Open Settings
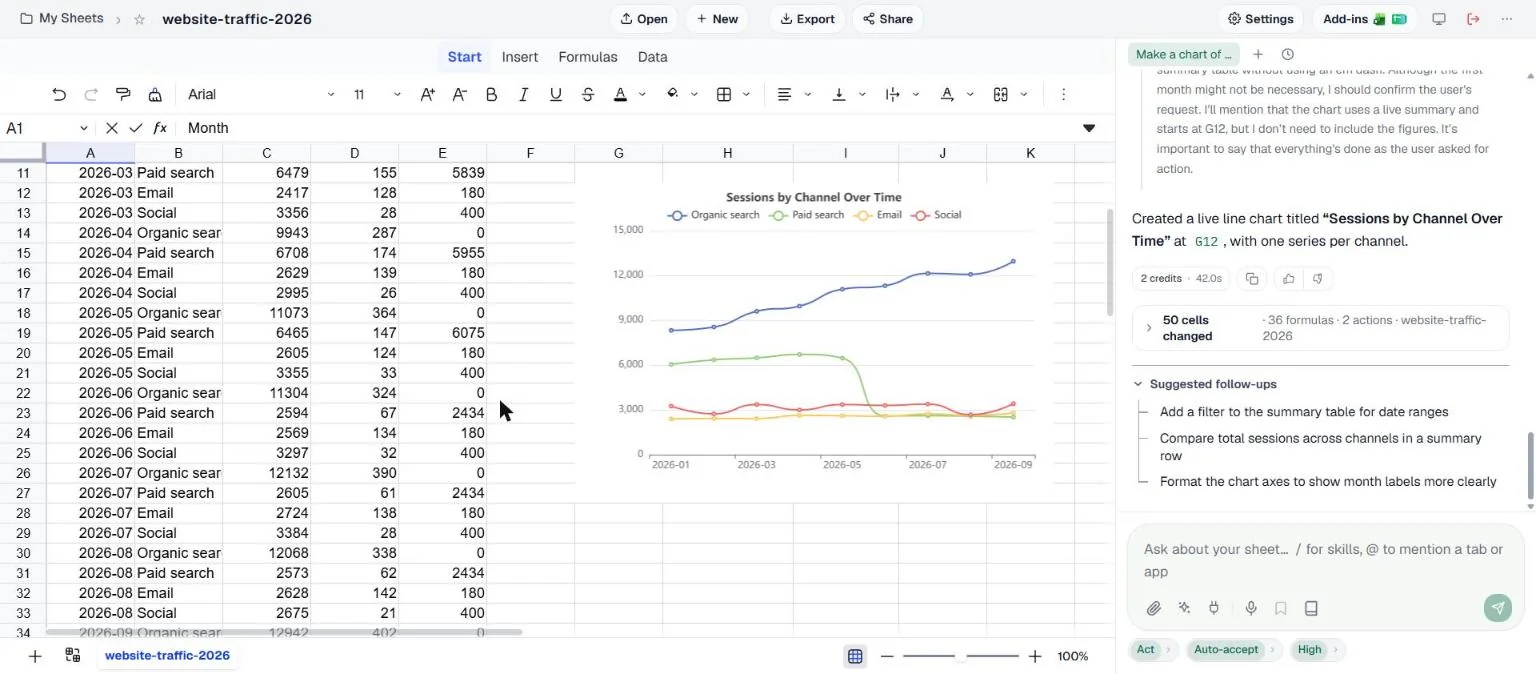1536x674 pixels. [x=1260, y=19]
